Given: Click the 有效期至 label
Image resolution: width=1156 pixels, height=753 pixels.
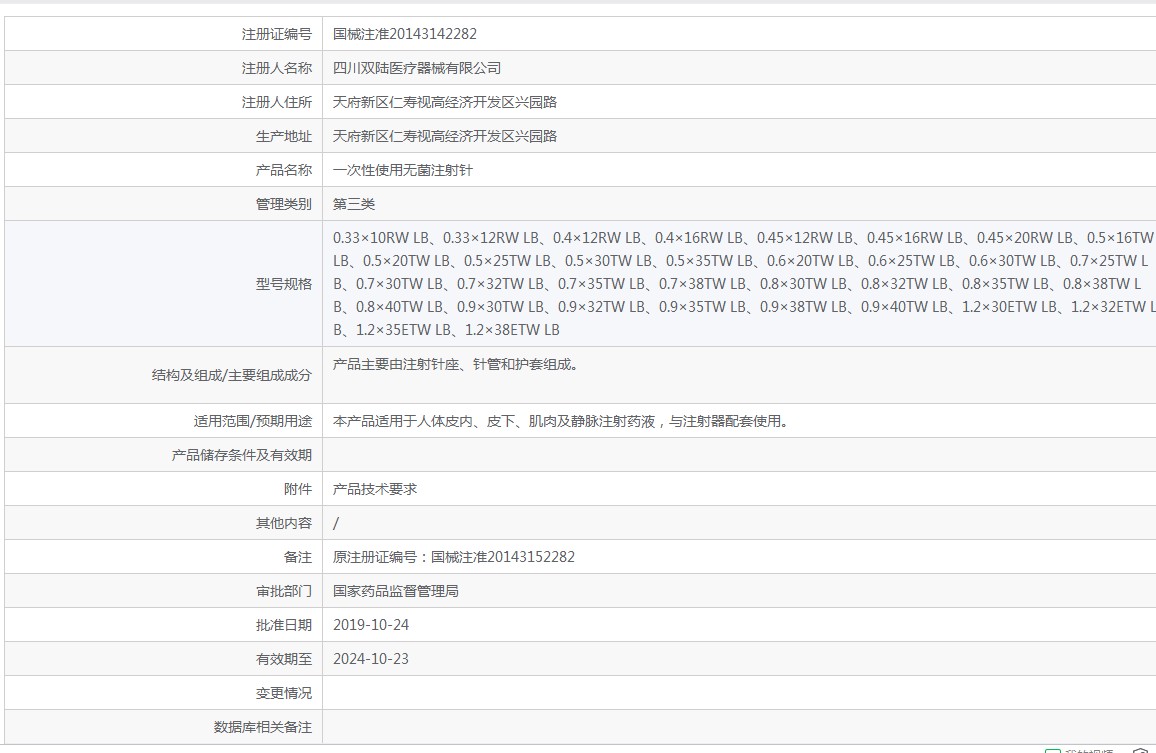Looking at the screenshot, I should (284, 659).
